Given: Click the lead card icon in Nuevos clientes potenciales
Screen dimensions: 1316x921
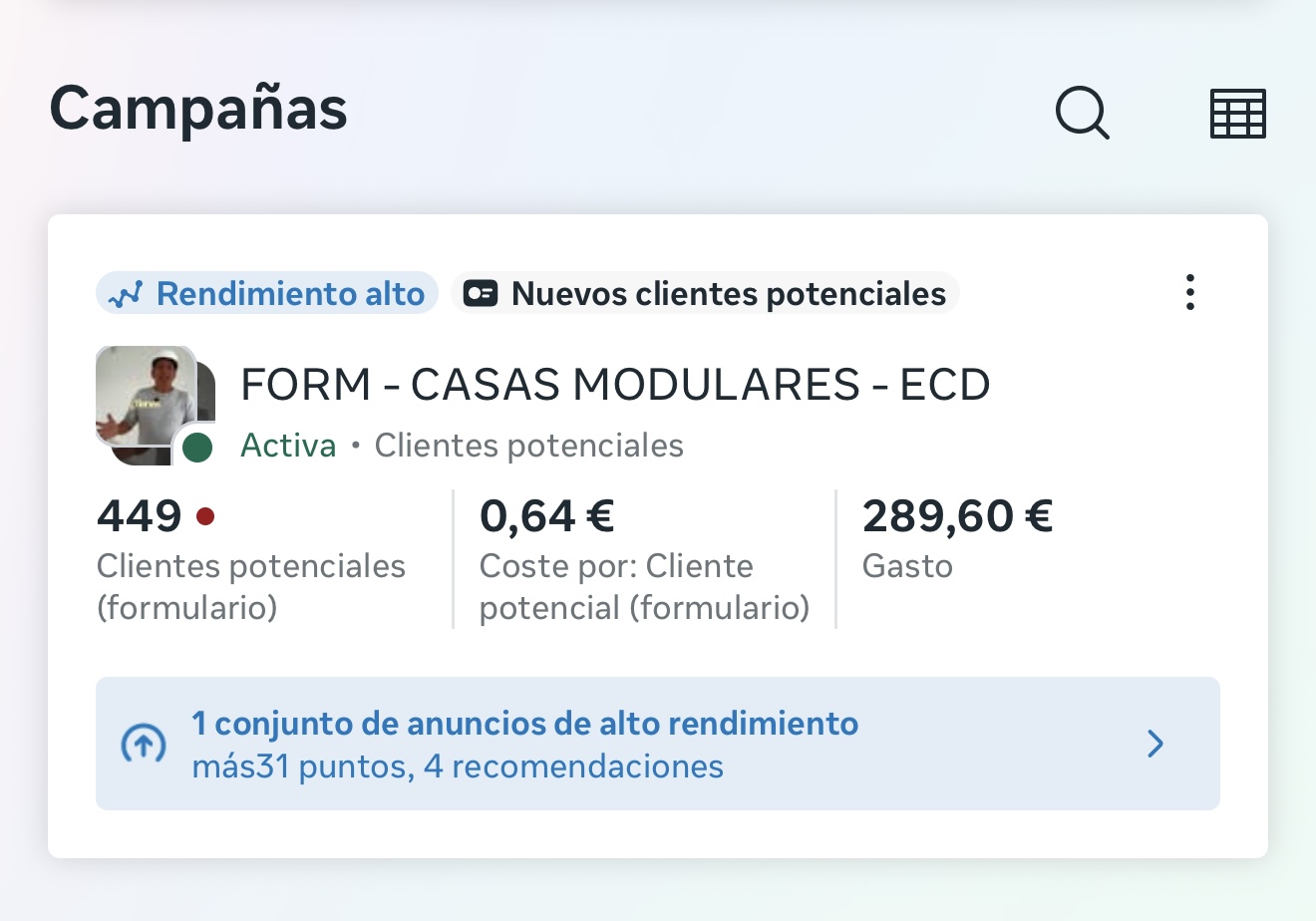Looking at the screenshot, I should [x=481, y=294].
